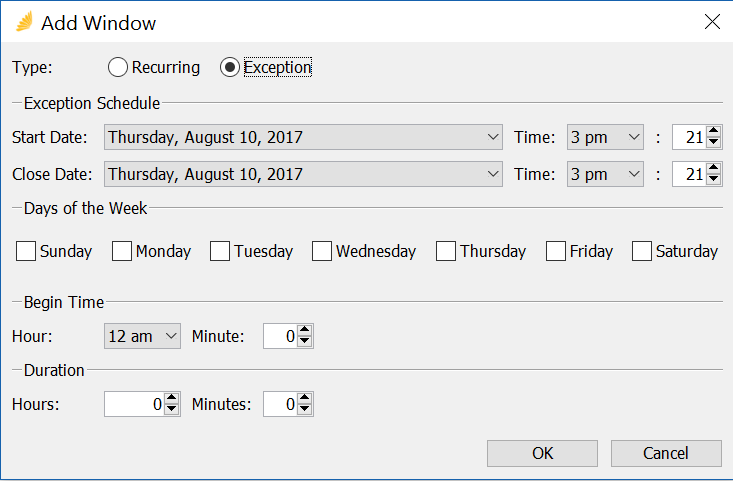This screenshot has height=481, width=733.
Task: Decrease the Duration Minutes spinner
Action: click(304, 409)
